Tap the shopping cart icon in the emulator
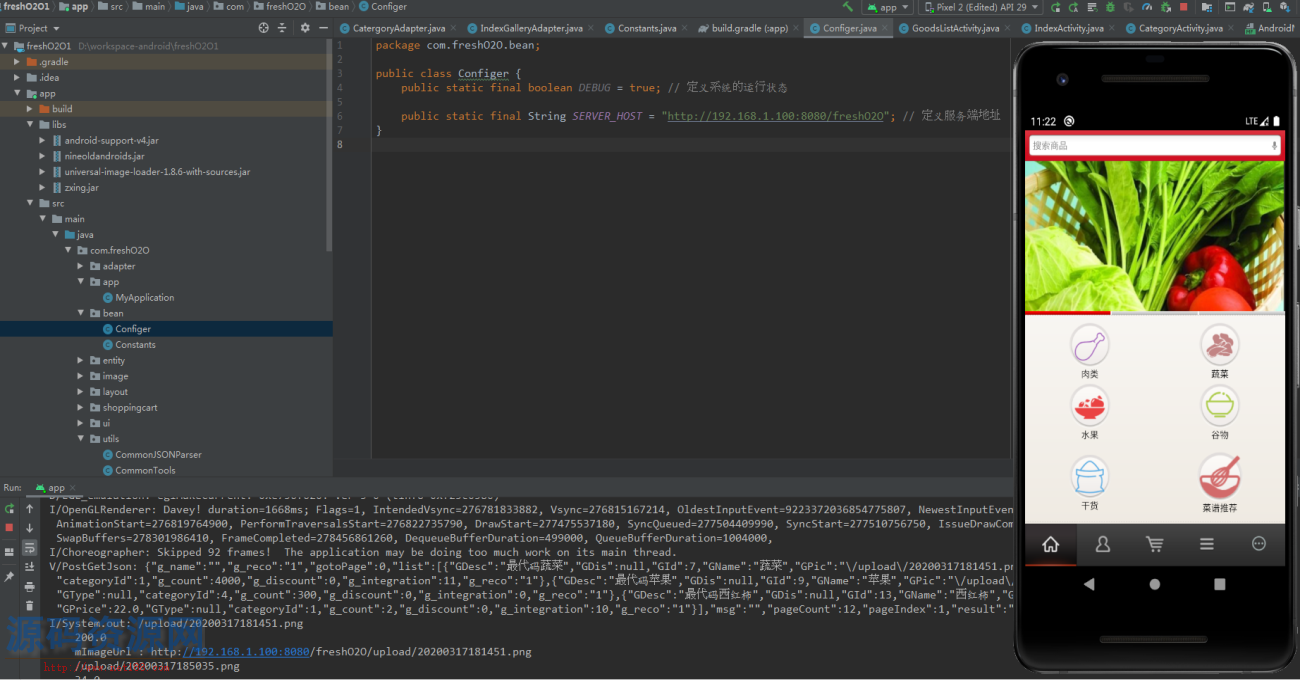 [x=1155, y=544]
